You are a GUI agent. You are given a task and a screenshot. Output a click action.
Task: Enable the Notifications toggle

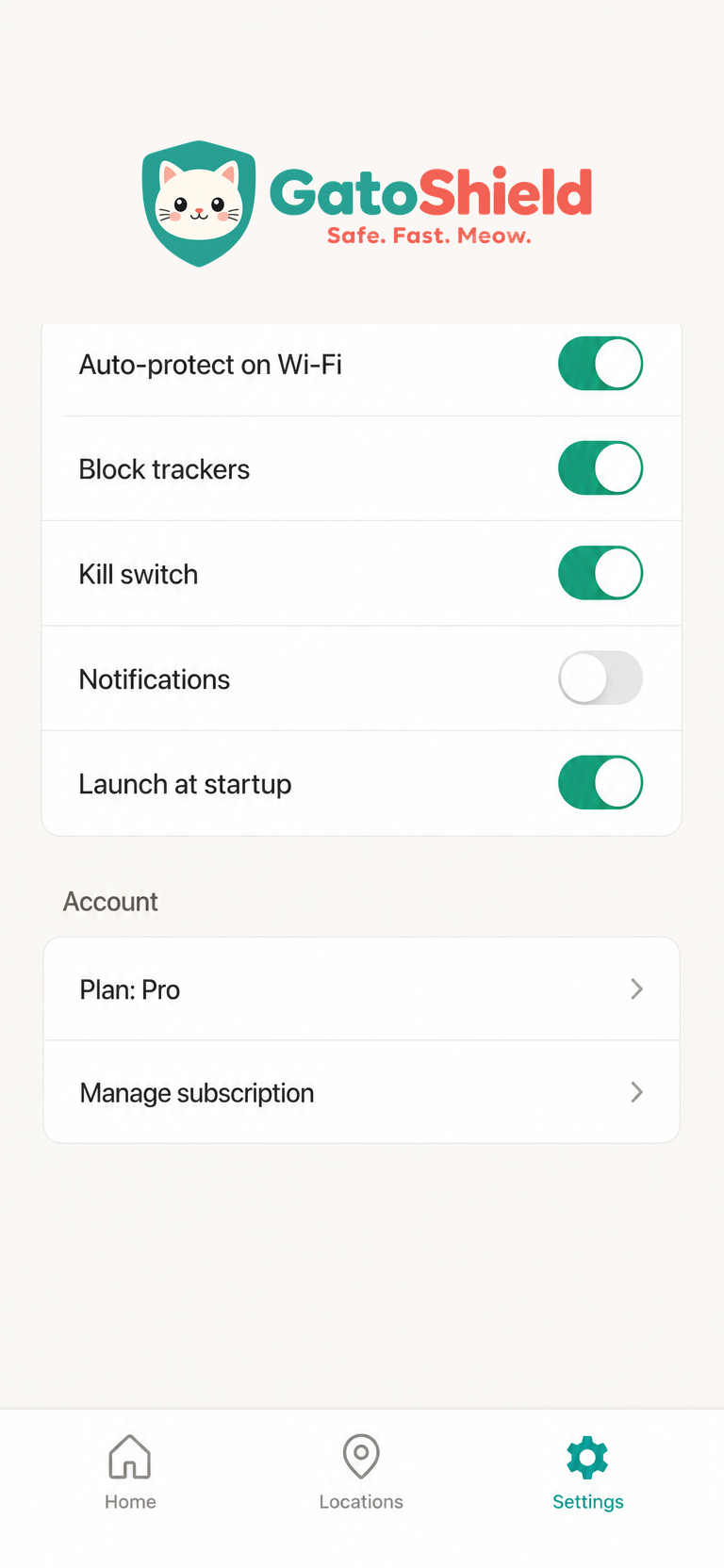click(601, 678)
